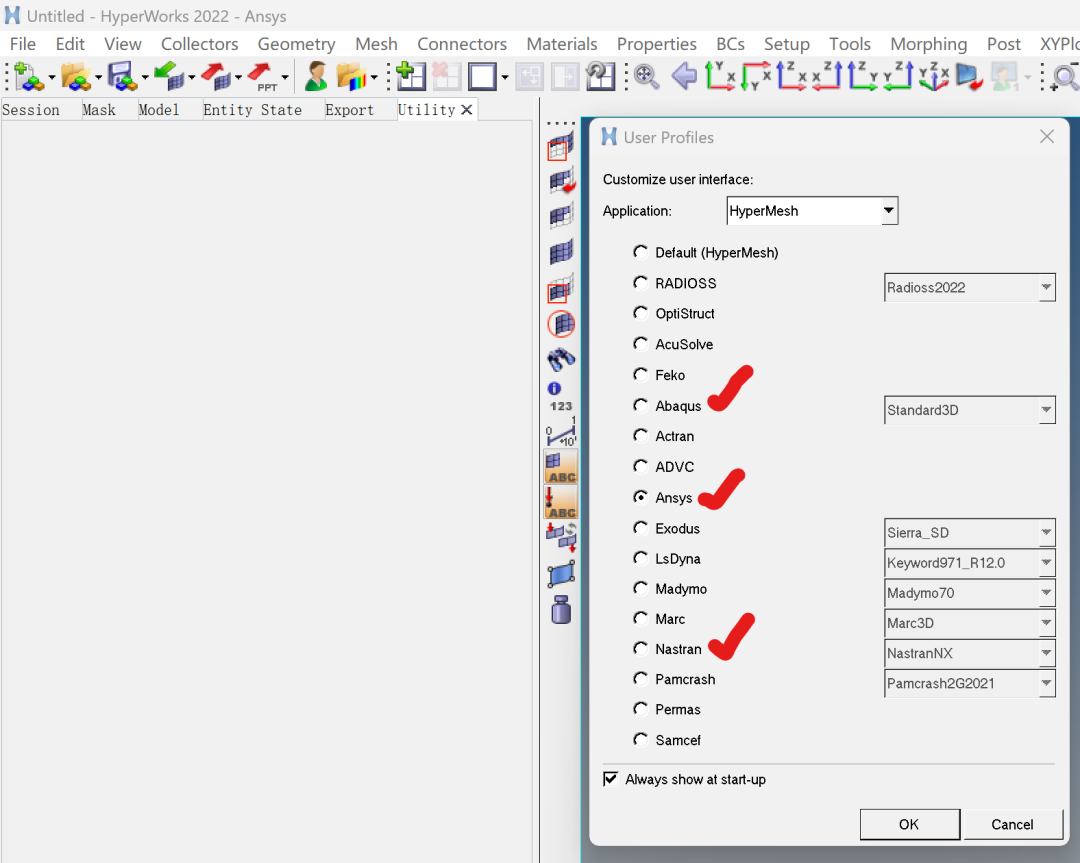Select the Marc profile radio button
The width and height of the screenshot is (1080, 863).
641,618
